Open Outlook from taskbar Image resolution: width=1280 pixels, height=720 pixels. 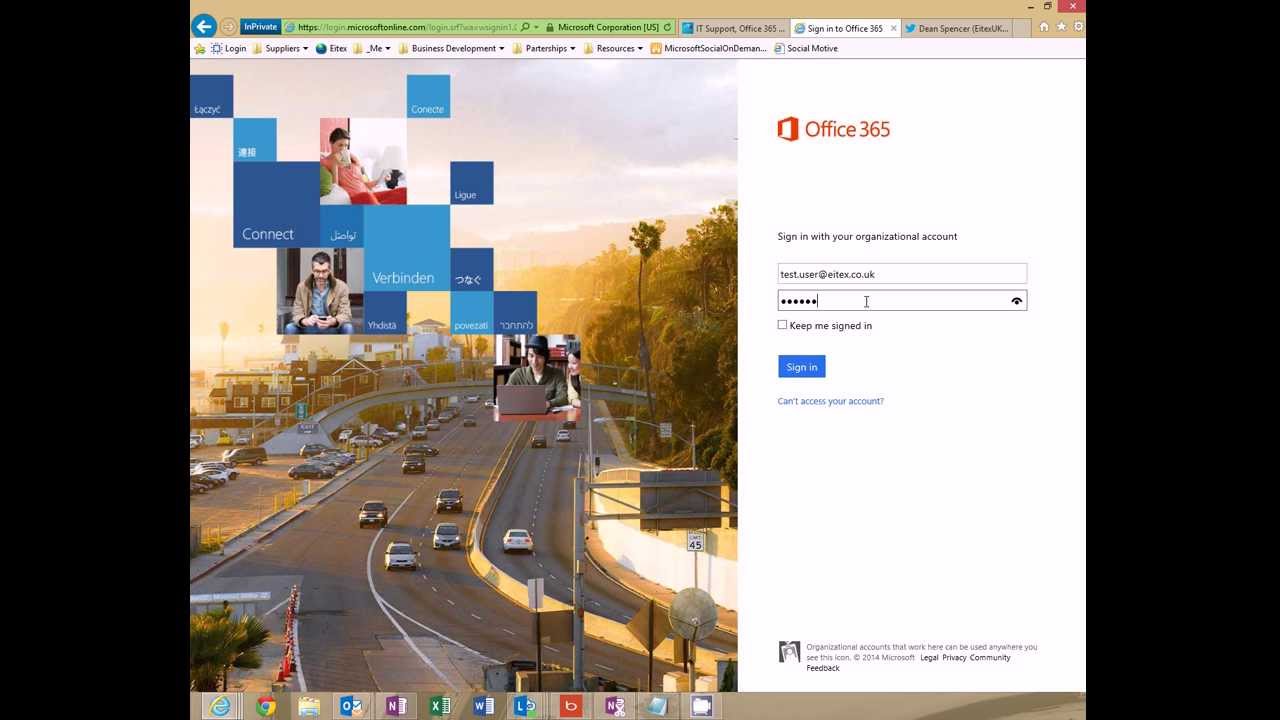click(352, 706)
